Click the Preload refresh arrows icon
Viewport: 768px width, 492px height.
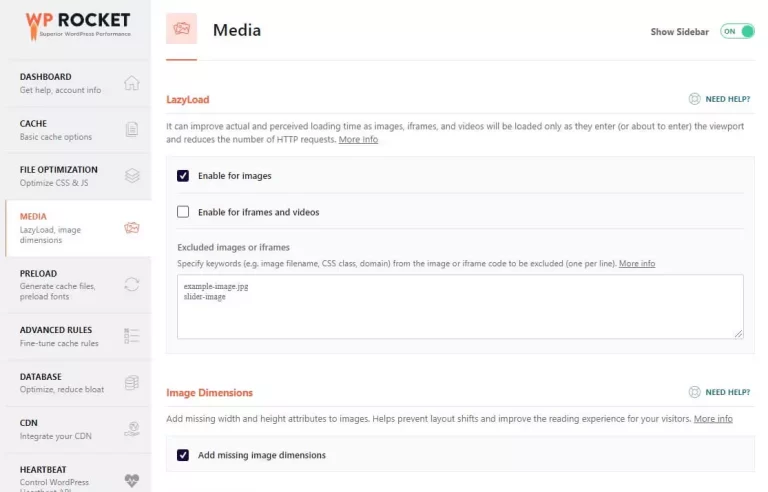[132, 284]
